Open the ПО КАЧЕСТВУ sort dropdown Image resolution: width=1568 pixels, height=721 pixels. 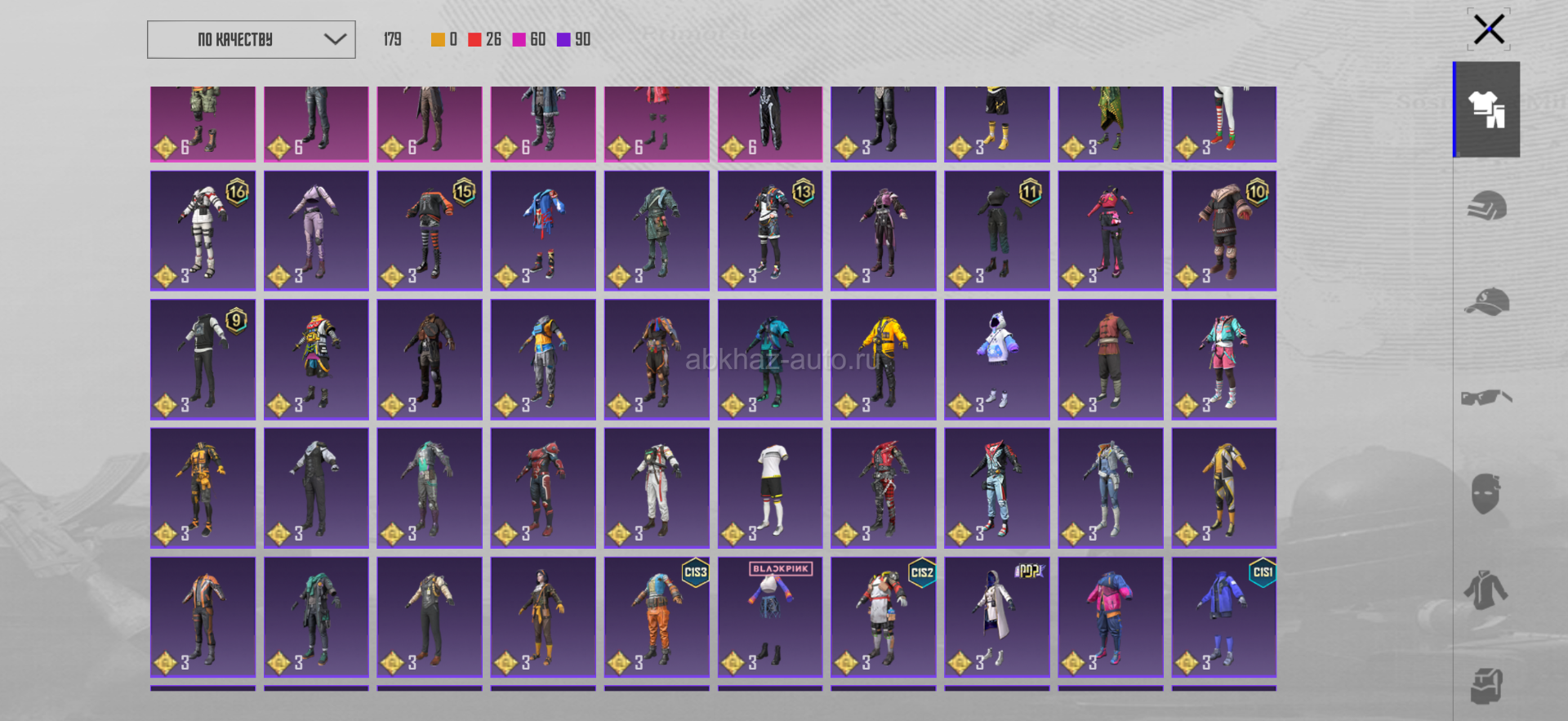252,39
